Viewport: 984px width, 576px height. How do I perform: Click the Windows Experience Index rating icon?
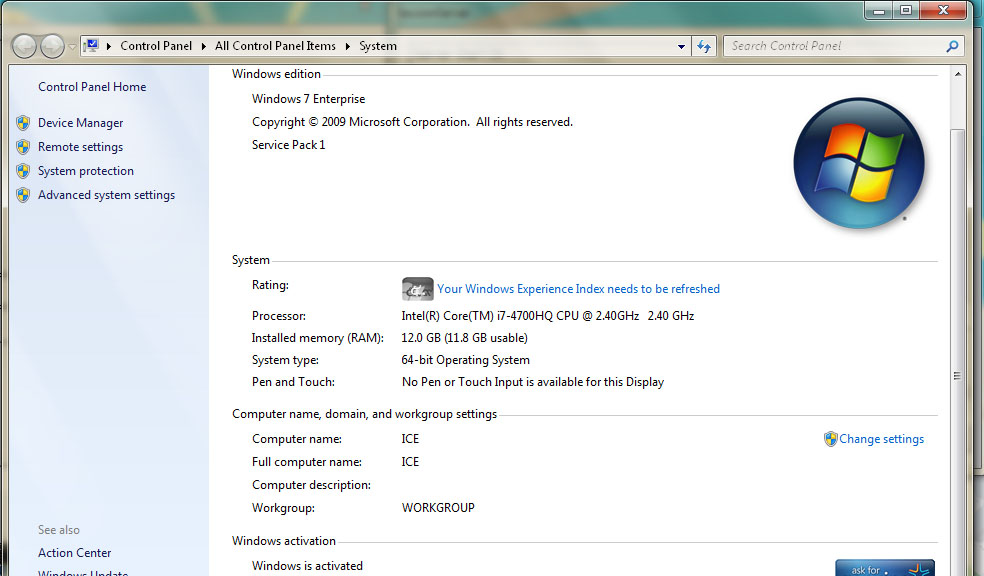(x=417, y=289)
